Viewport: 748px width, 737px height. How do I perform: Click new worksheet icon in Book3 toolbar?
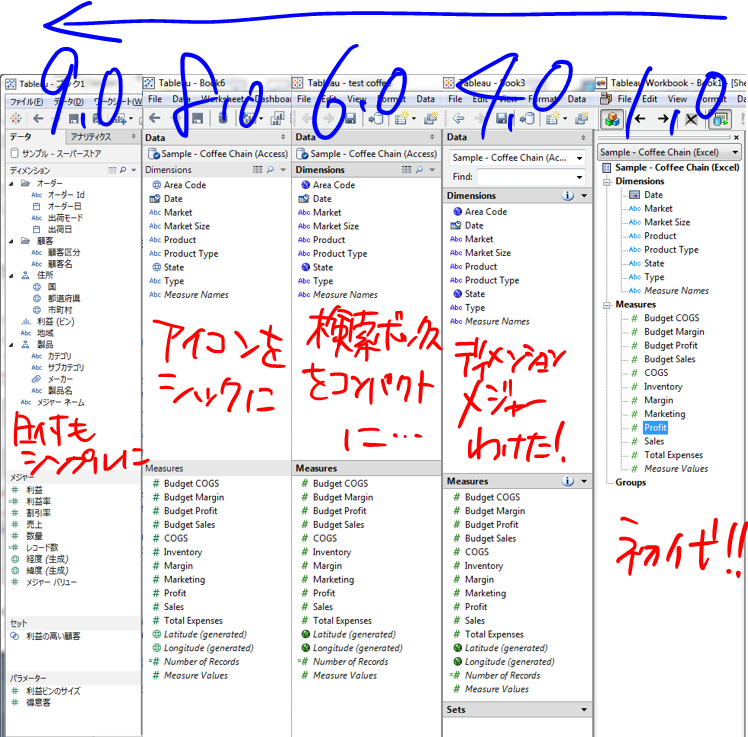click(552, 118)
